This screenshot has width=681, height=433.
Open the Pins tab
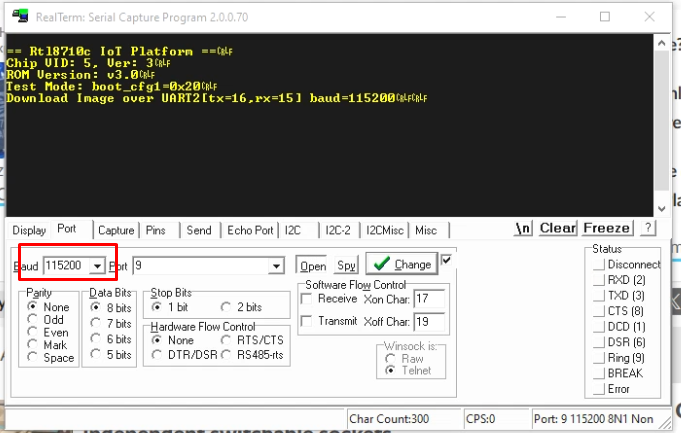pyautogui.click(x=155, y=230)
